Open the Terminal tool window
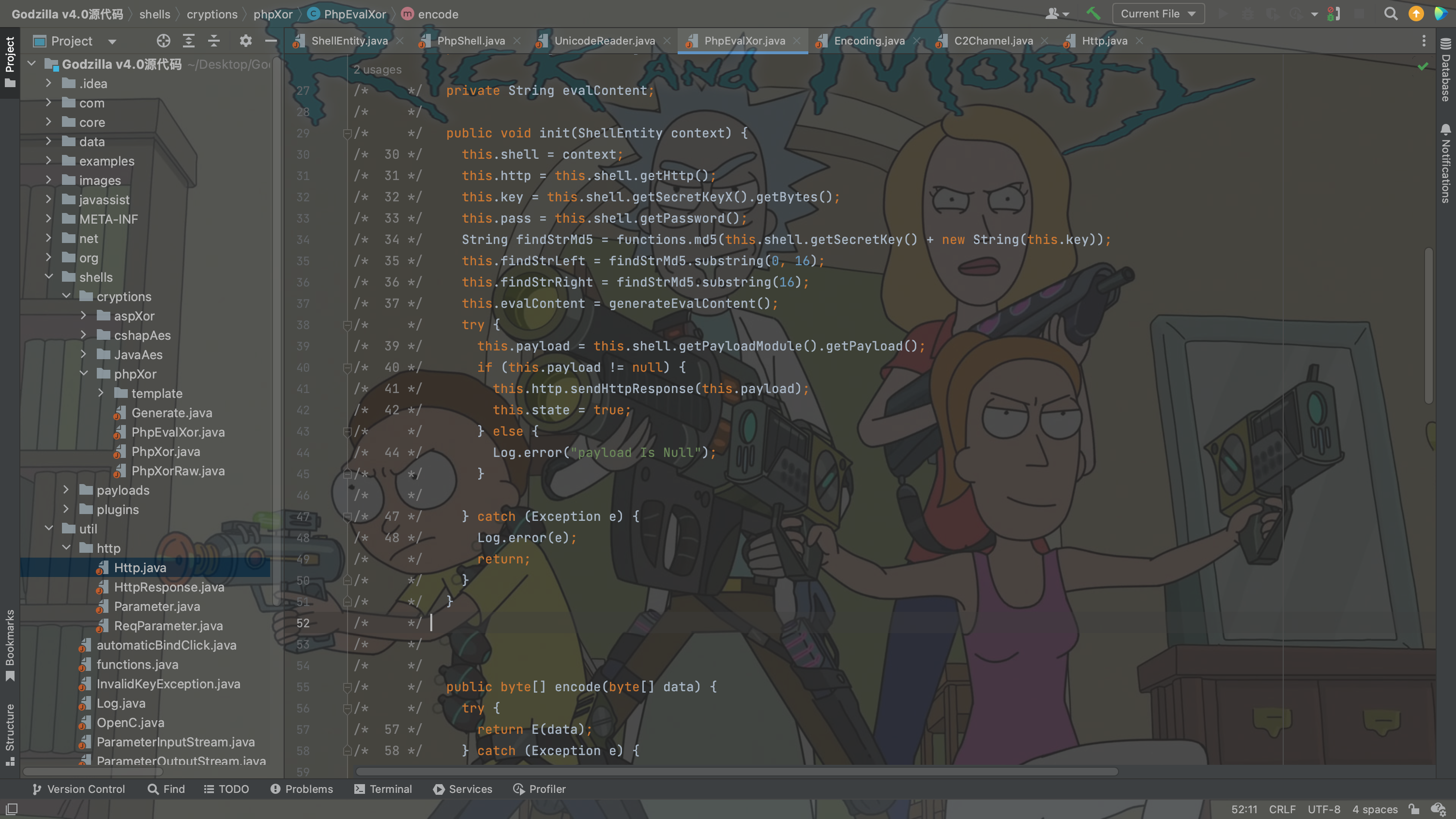1456x819 pixels. [383, 789]
